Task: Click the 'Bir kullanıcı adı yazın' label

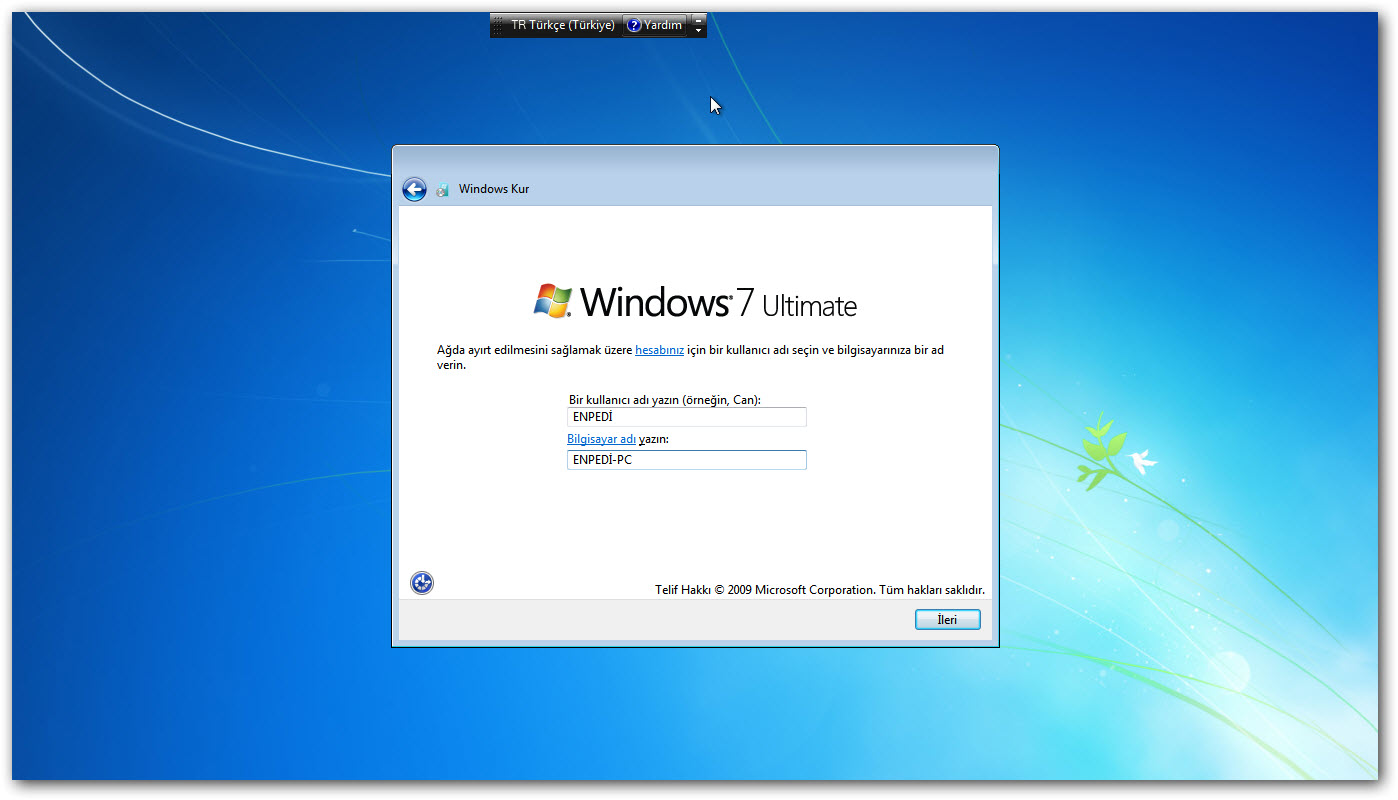Action: coord(664,400)
